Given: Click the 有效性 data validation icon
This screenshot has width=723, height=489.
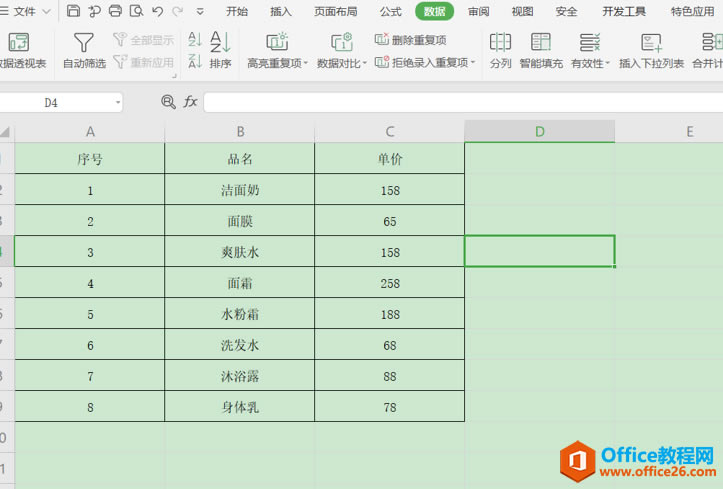Looking at the screenshot, I should [590, 42].
